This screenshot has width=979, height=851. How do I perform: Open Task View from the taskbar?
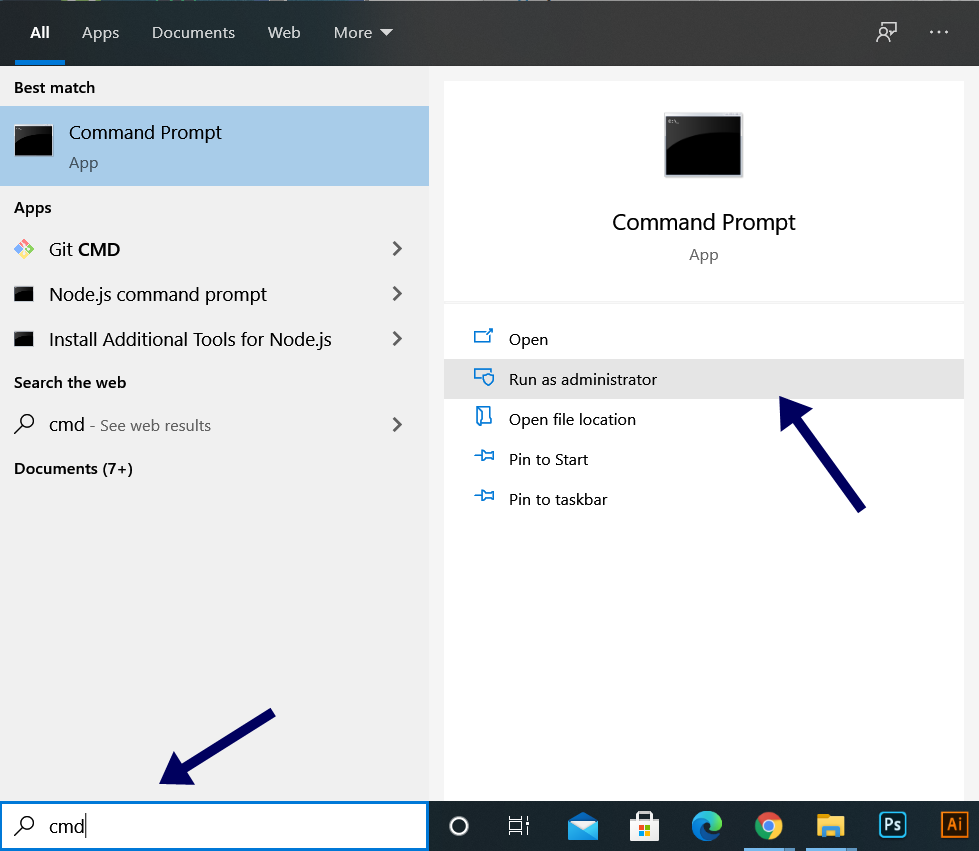[x=519, y=826]
